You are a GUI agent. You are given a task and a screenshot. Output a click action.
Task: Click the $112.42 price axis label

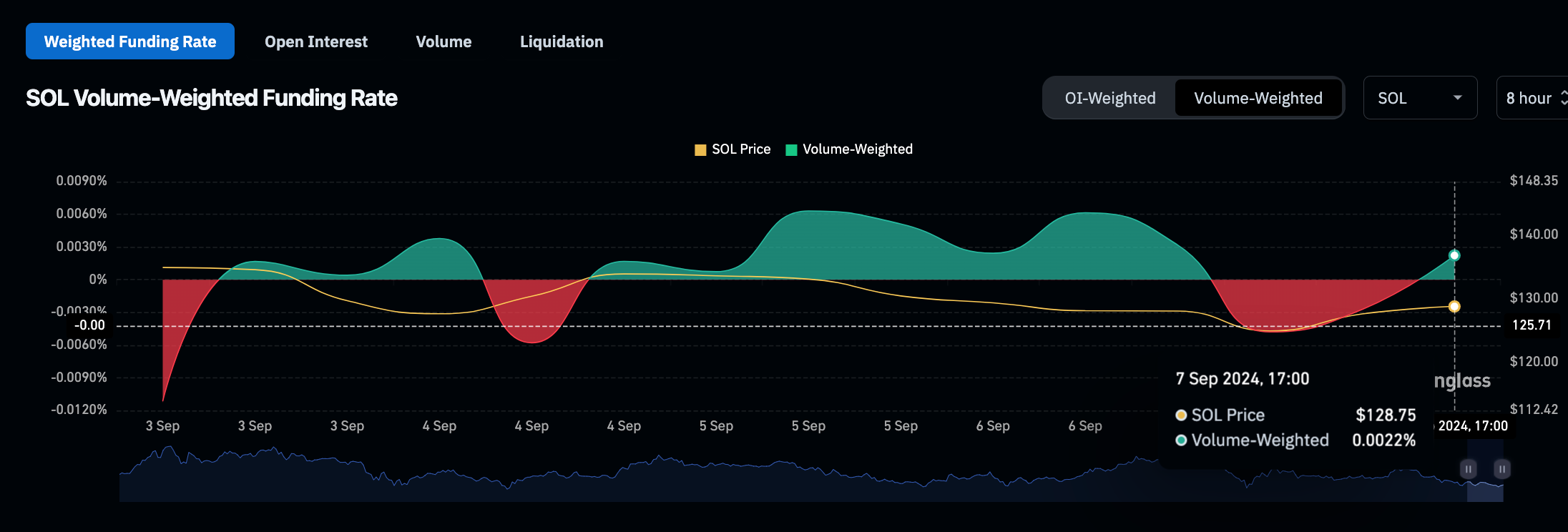click(x=1534, y=410)
